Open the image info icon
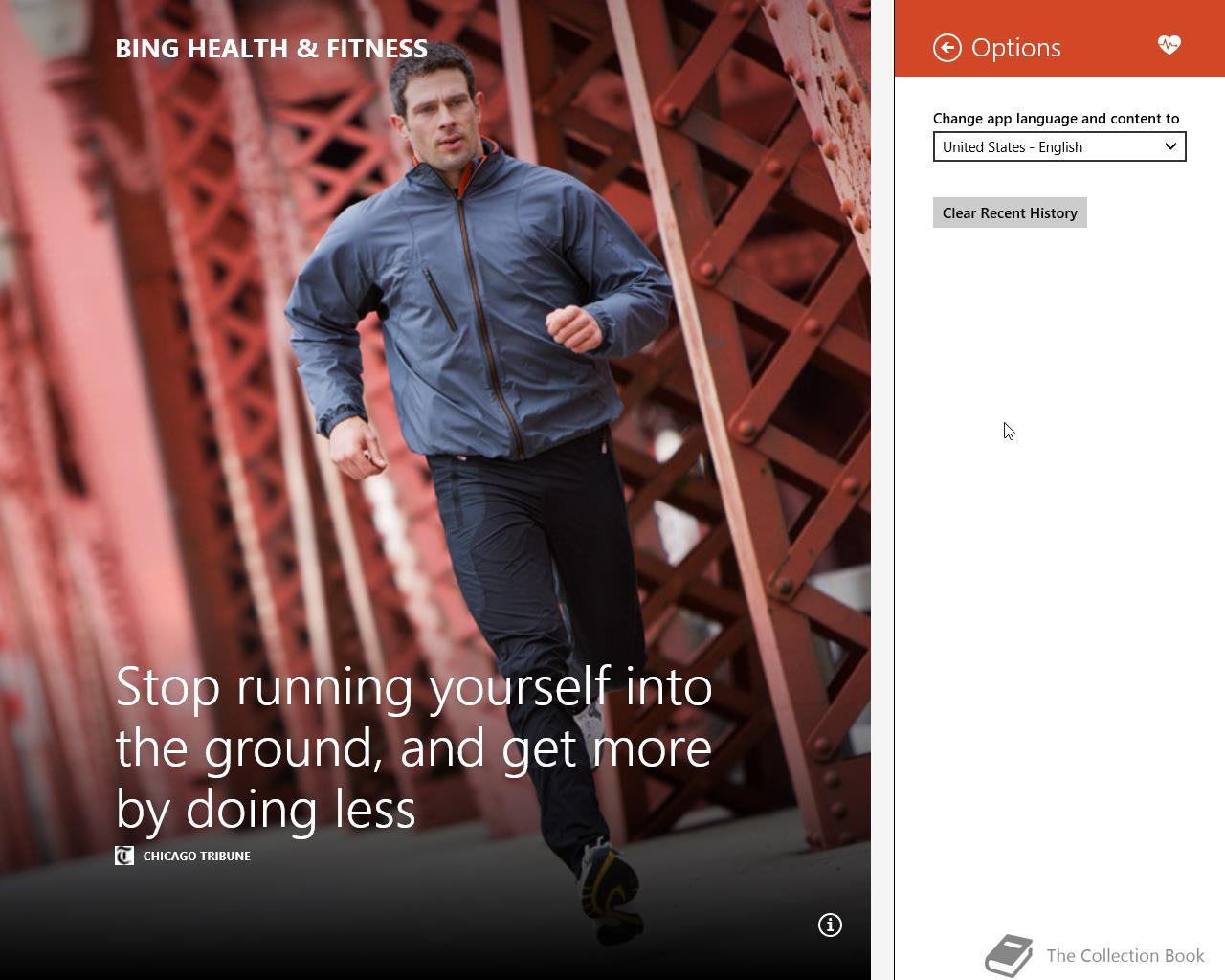Viewport: 1225px width, 980px height. [830, 924]
